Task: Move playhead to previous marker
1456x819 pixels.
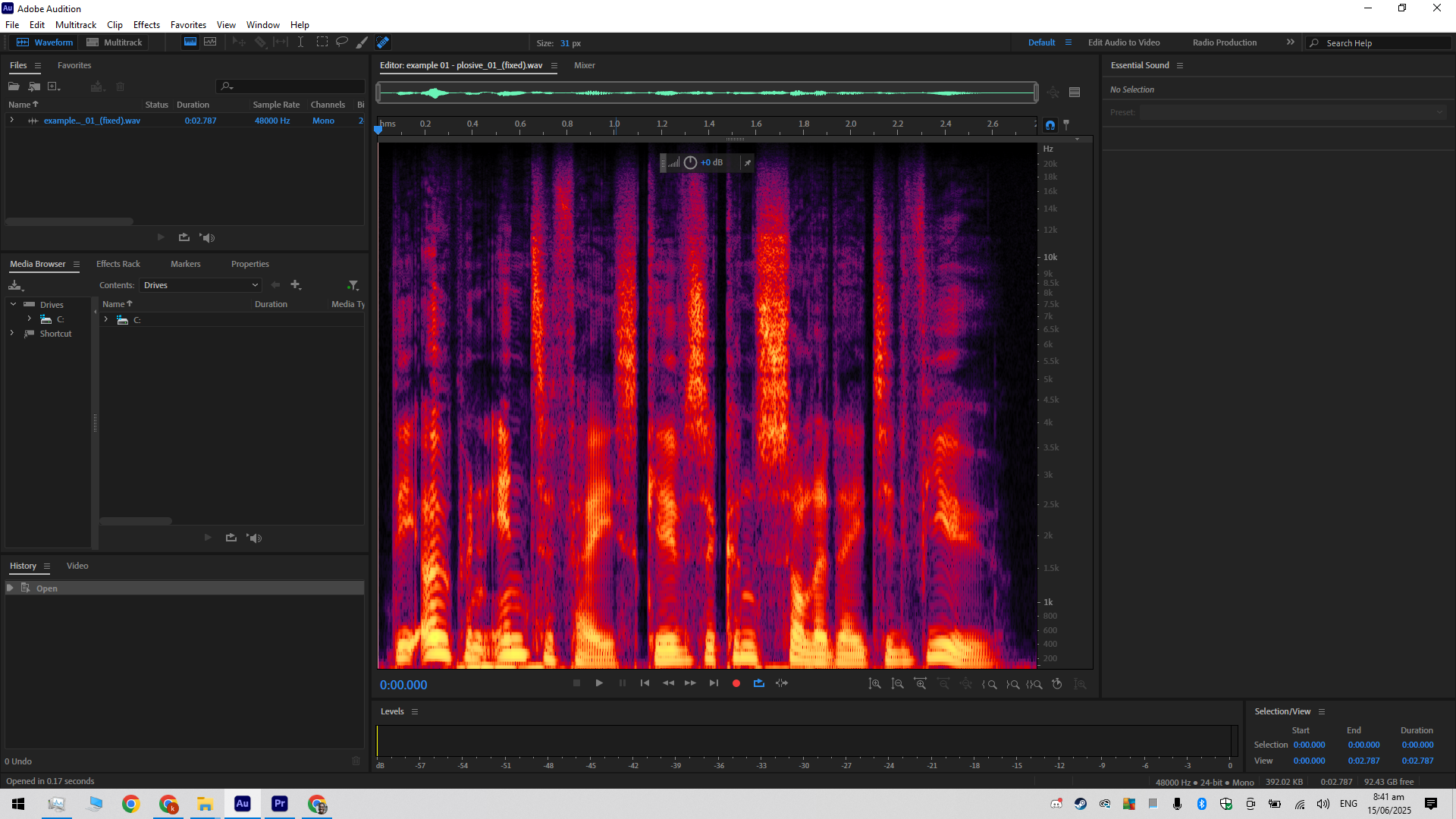Action: point(645,683)
